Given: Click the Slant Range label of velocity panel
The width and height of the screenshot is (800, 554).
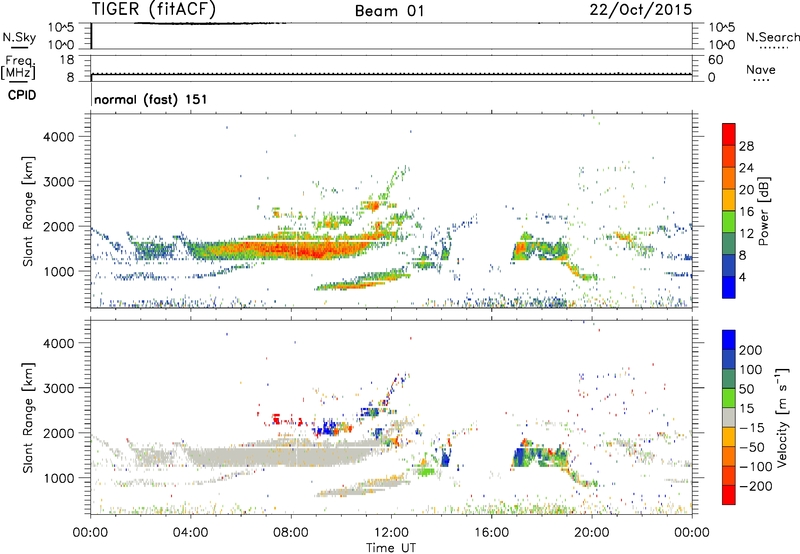Looking at the screenshot, I should (x=28, y=418).
